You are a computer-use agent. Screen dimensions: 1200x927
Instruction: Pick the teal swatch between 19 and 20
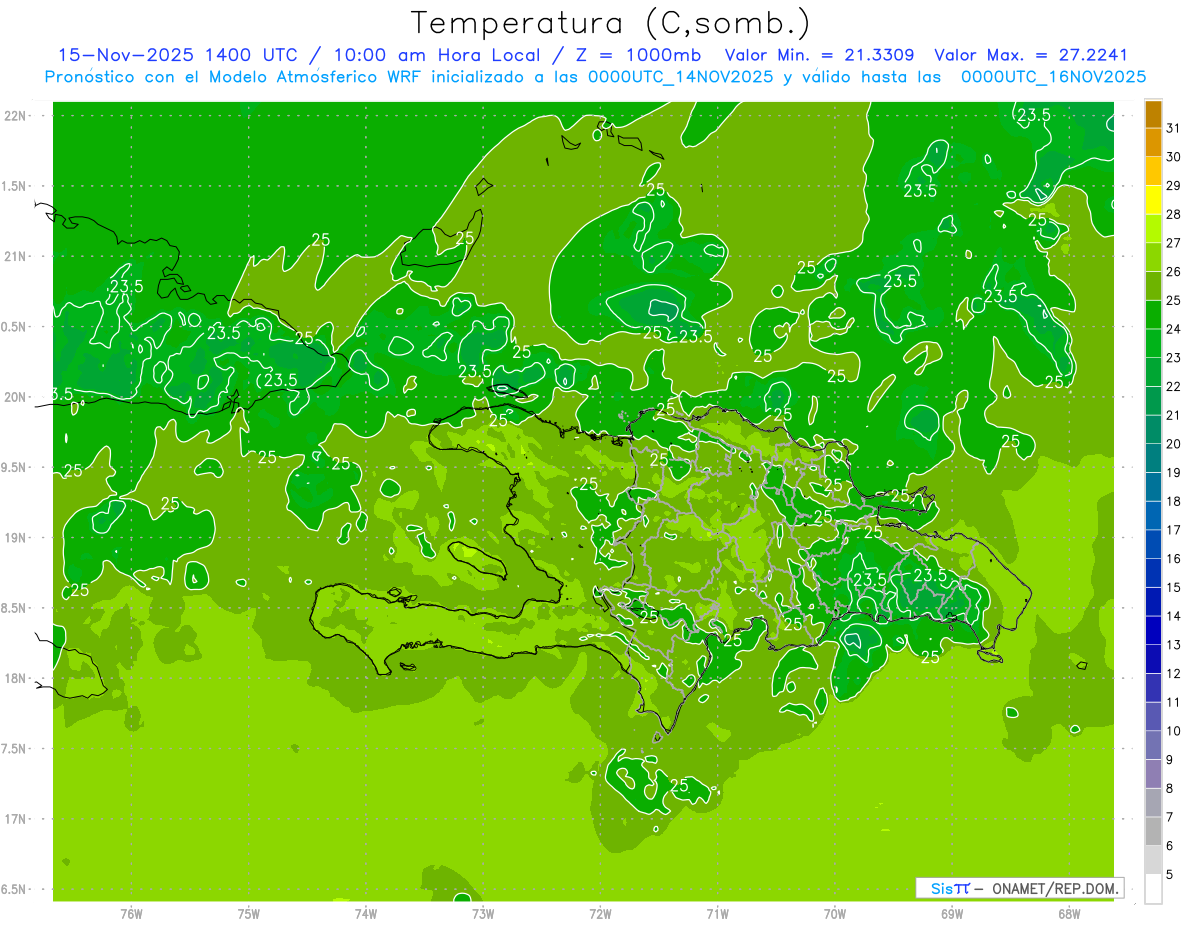[x=1153, y=458]
